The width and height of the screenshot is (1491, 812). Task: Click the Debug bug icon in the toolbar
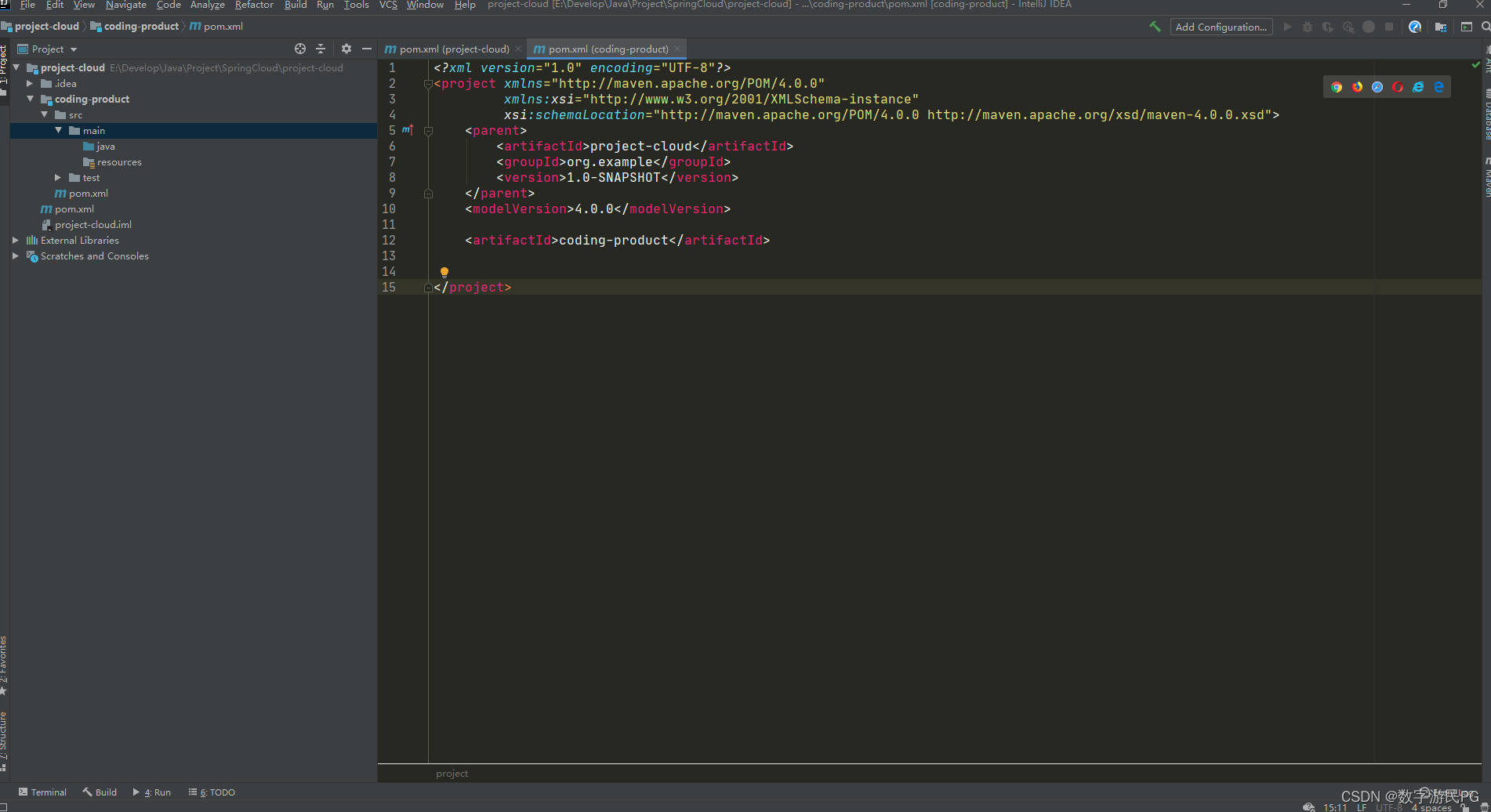coord(1308,27)
